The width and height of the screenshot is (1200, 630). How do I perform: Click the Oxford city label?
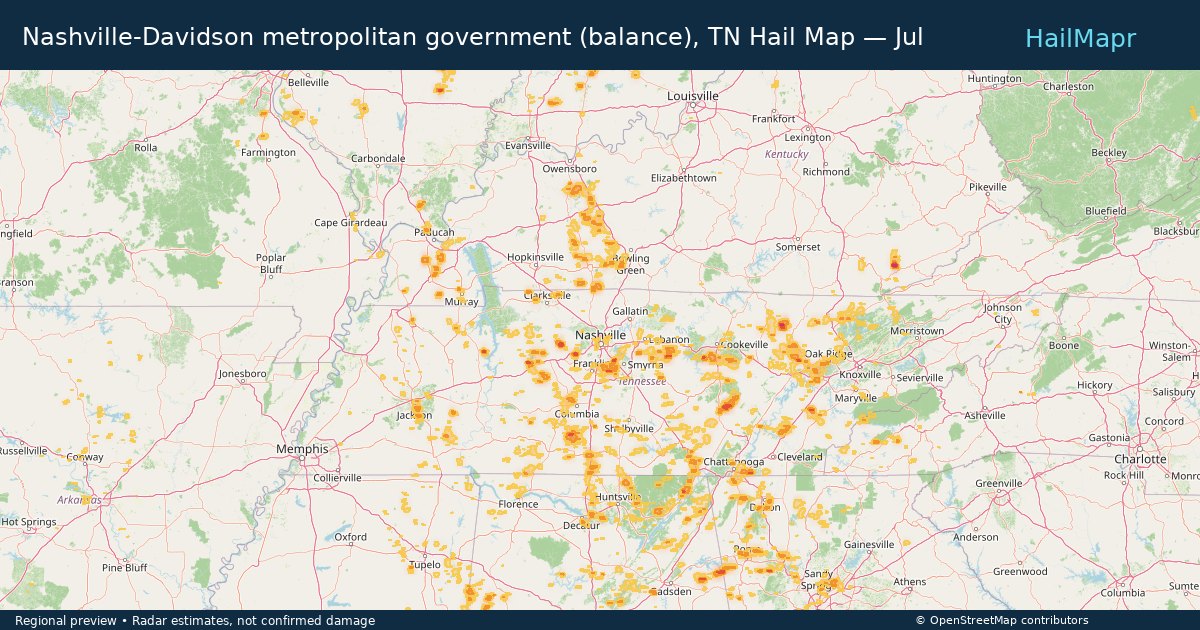[x=350, y=537]
